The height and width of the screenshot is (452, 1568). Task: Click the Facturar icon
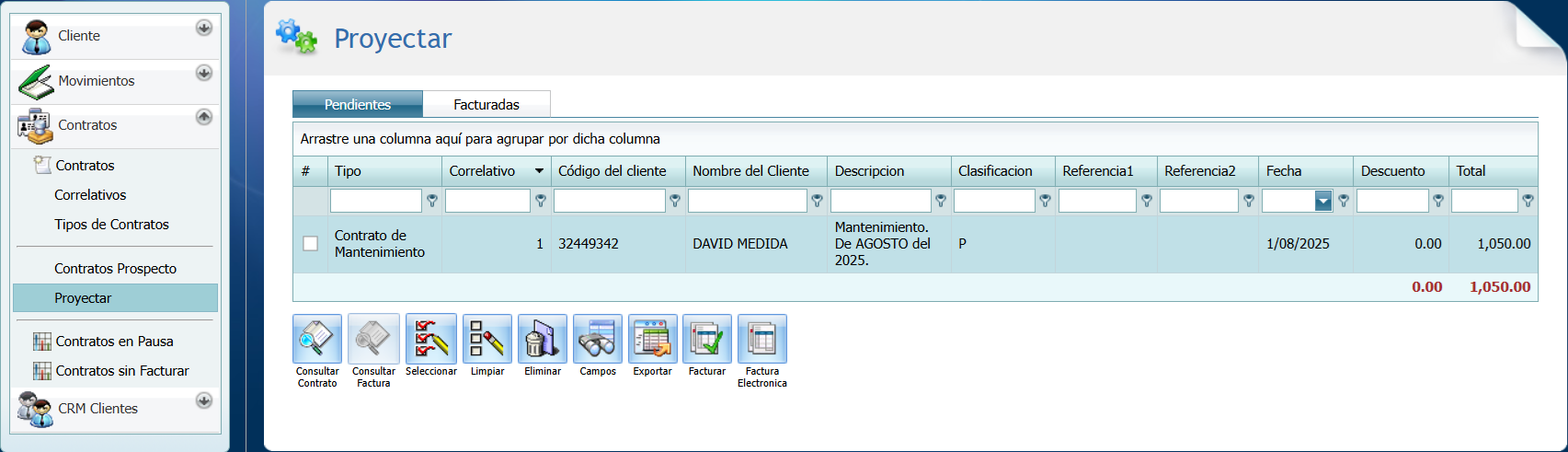click(x=707, y=339)
